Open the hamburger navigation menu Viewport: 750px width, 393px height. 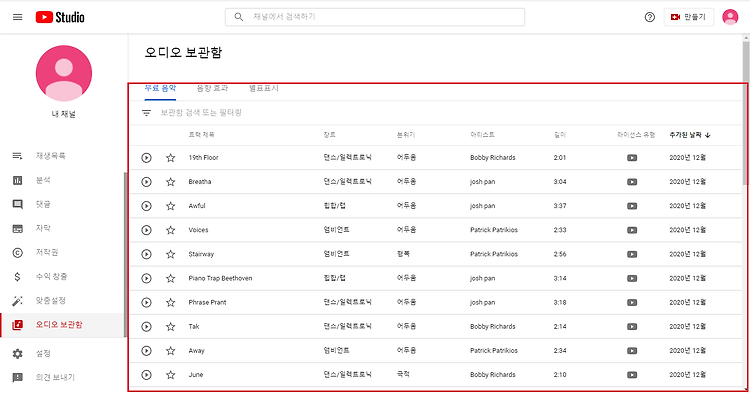click(18, 17)
